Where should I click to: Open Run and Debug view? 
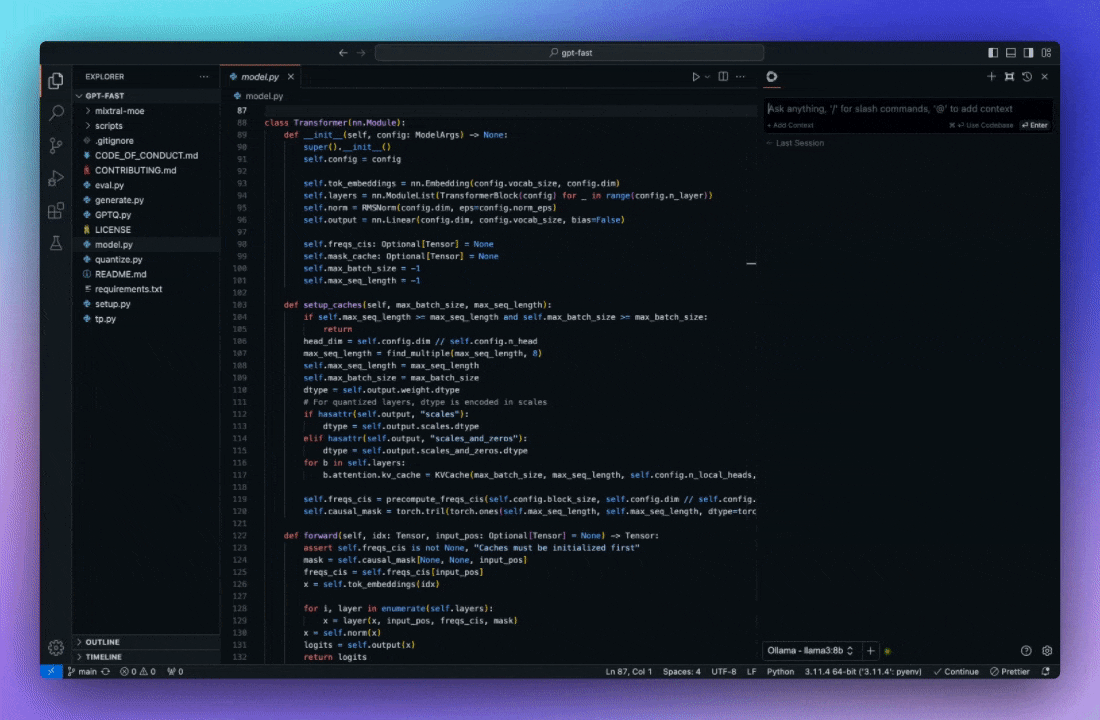56,178
